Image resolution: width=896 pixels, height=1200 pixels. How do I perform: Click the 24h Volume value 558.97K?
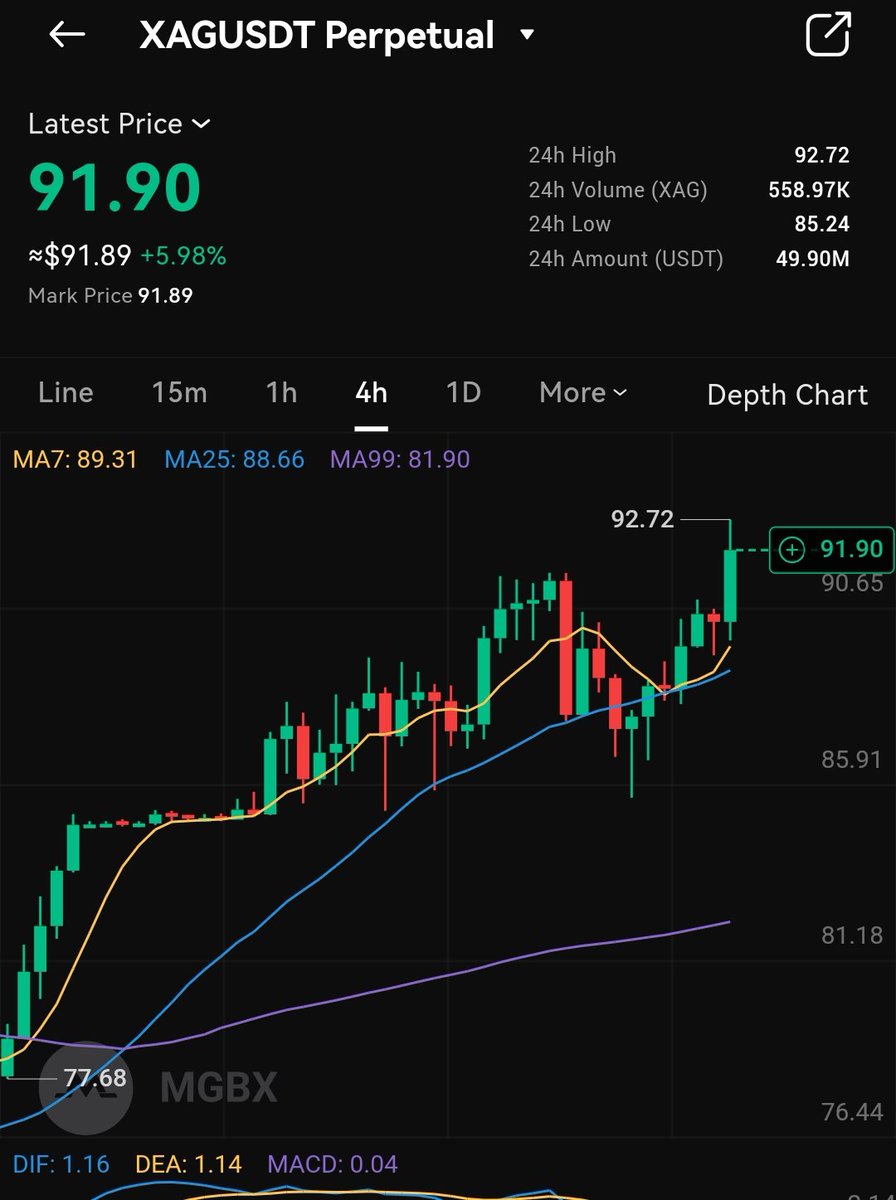(x=809, y=190)
